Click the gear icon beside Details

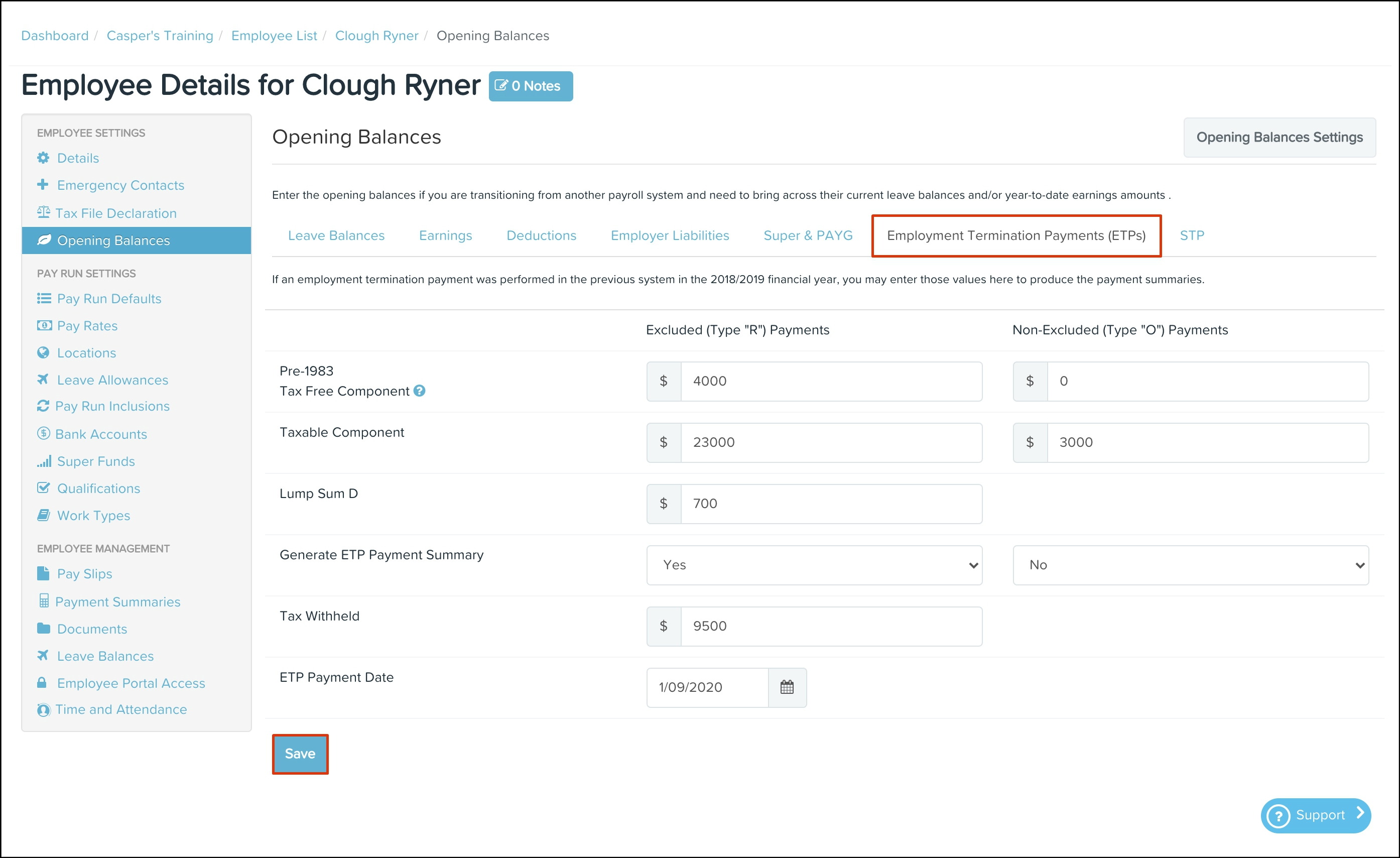(43, 158)
